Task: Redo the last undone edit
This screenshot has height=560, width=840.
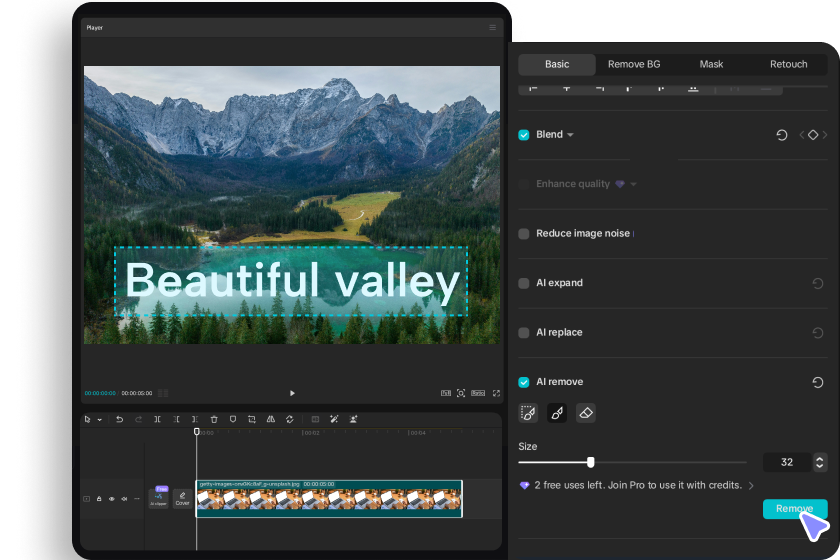Action: 139,419
